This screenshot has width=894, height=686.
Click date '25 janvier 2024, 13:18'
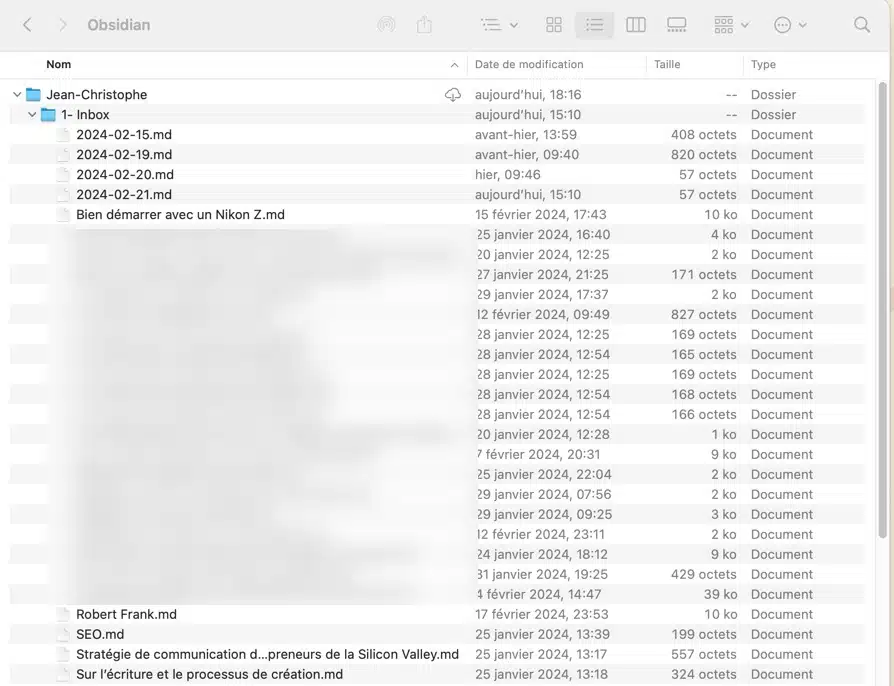point(541,674)
